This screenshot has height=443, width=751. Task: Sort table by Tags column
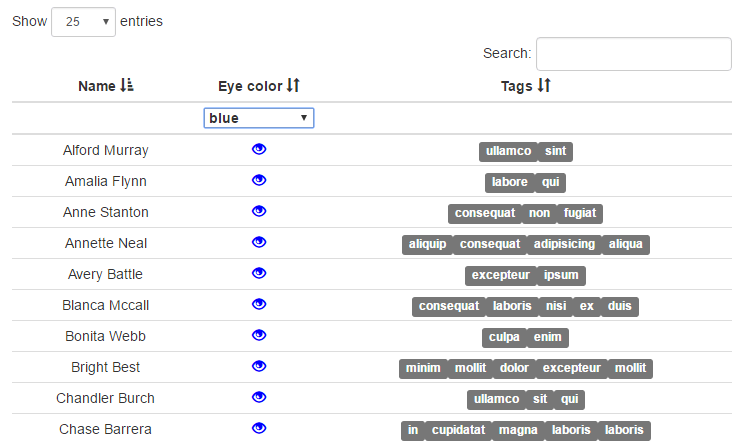coord(525,87)
